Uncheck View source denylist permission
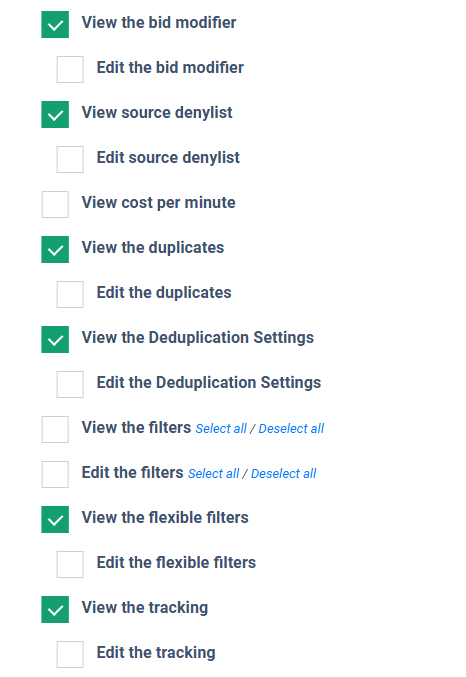Screen dimensions: 466x677 55,114
